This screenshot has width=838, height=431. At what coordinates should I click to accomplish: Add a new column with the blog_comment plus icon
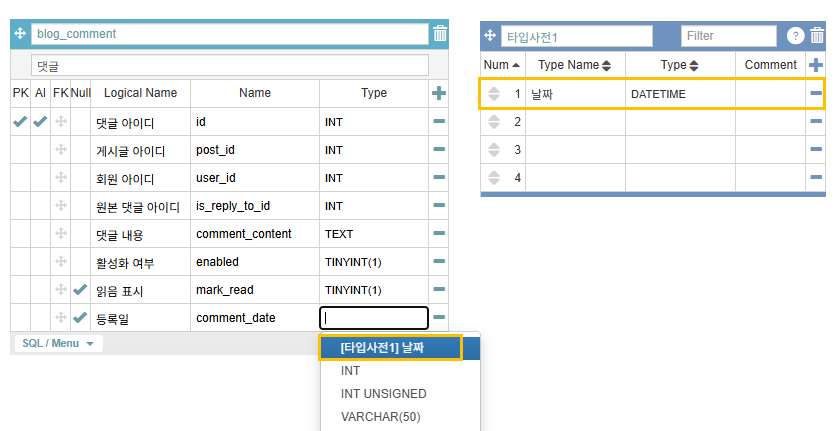(x=438, y=93)
